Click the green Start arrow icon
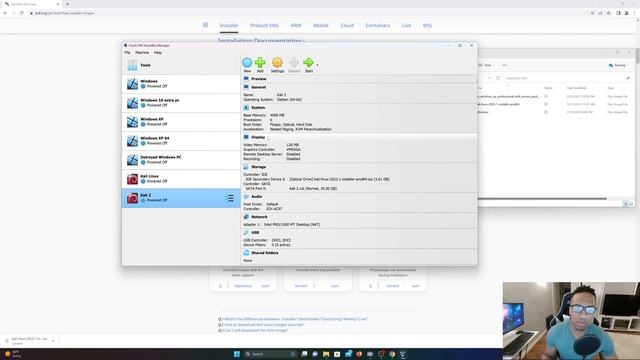Viewport: 640px width, 360px height. click(x=309, y=62)
